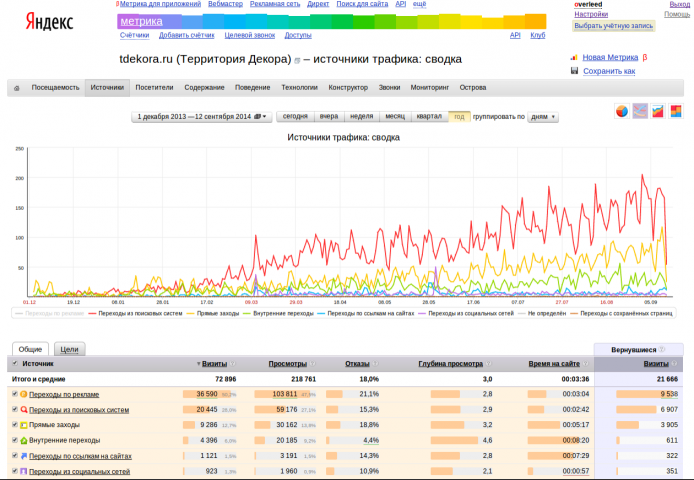This screenshot has width=694, height=480.
Task: Click the search engines magnifier icon
Action: (x=24, y=410)
